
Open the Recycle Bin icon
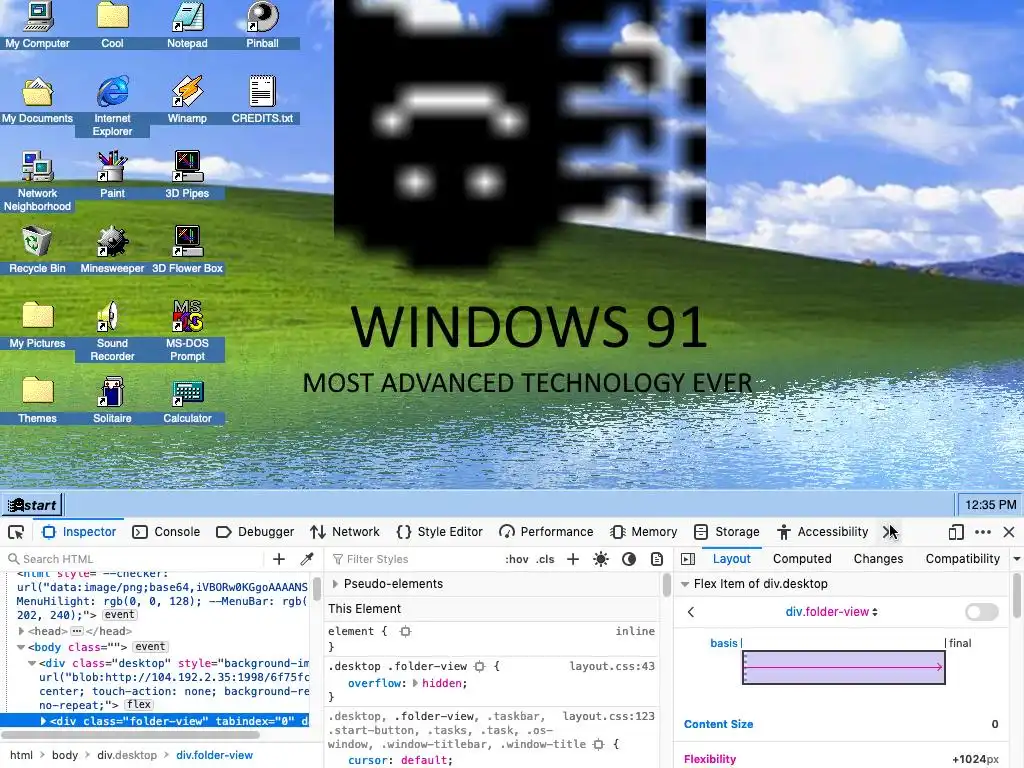click(x=37, y=249)
